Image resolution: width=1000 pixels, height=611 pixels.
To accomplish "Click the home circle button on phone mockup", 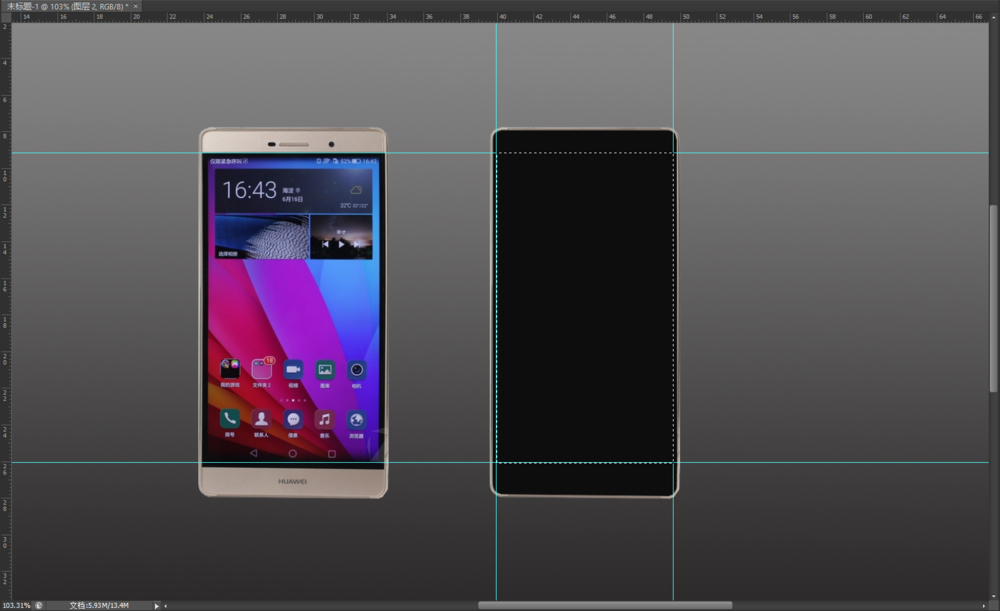I will coord(293,453).
